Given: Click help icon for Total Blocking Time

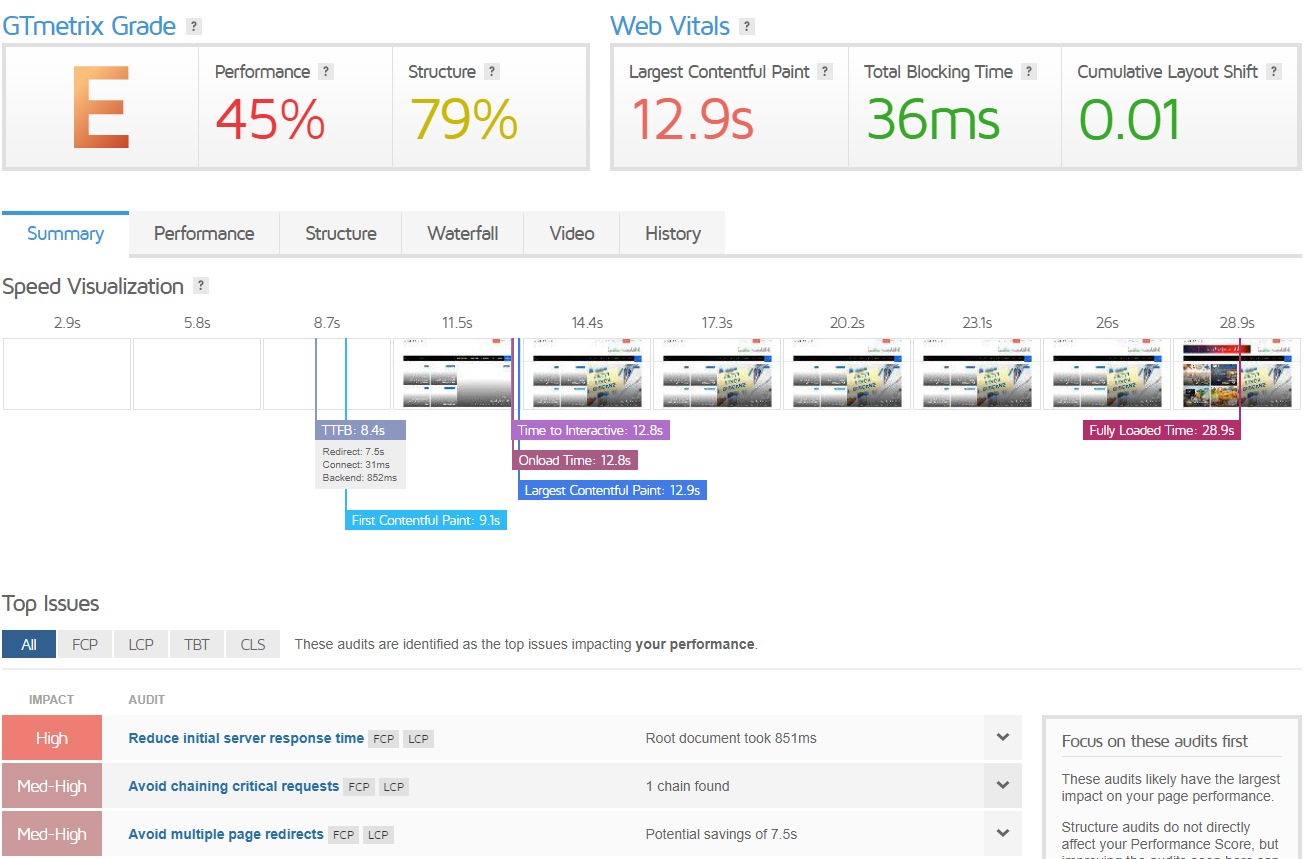Looking at the screenshot, I should (x=1028, y=72).
